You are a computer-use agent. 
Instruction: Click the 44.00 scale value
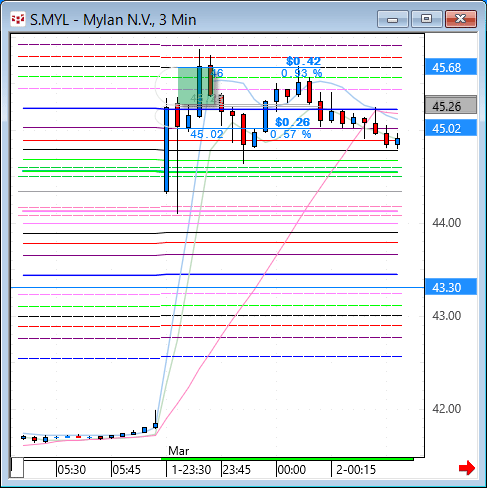447,223
